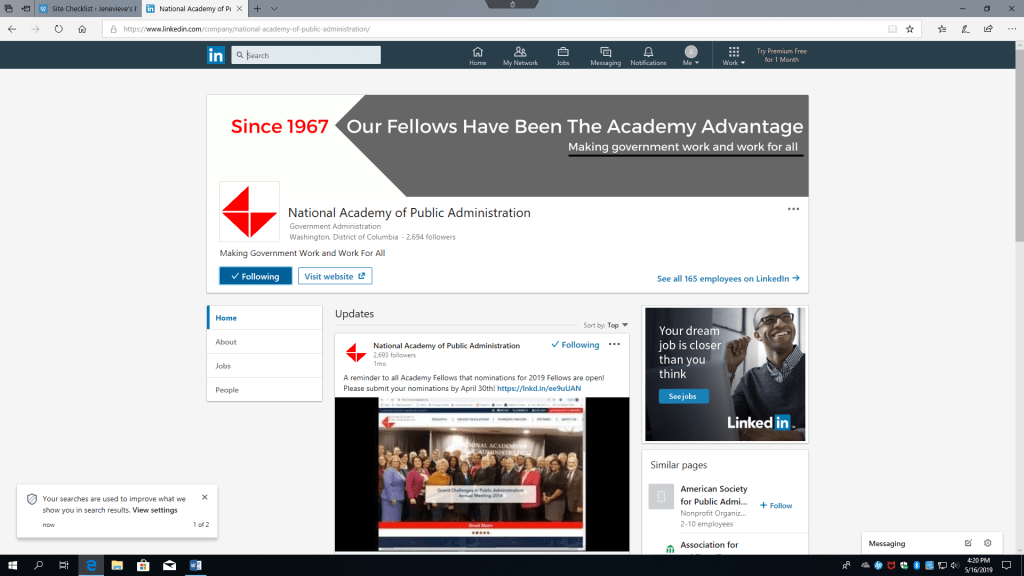The width and height of the screenshot is (1024, 576).
Task: Open Messaging settings gear icon
Action: coord(988,543)
